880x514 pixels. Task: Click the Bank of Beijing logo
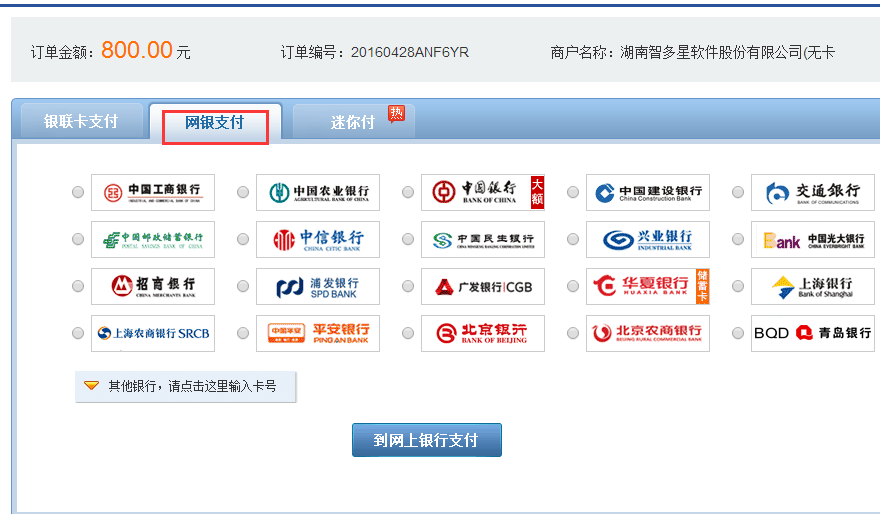(482, 333)
